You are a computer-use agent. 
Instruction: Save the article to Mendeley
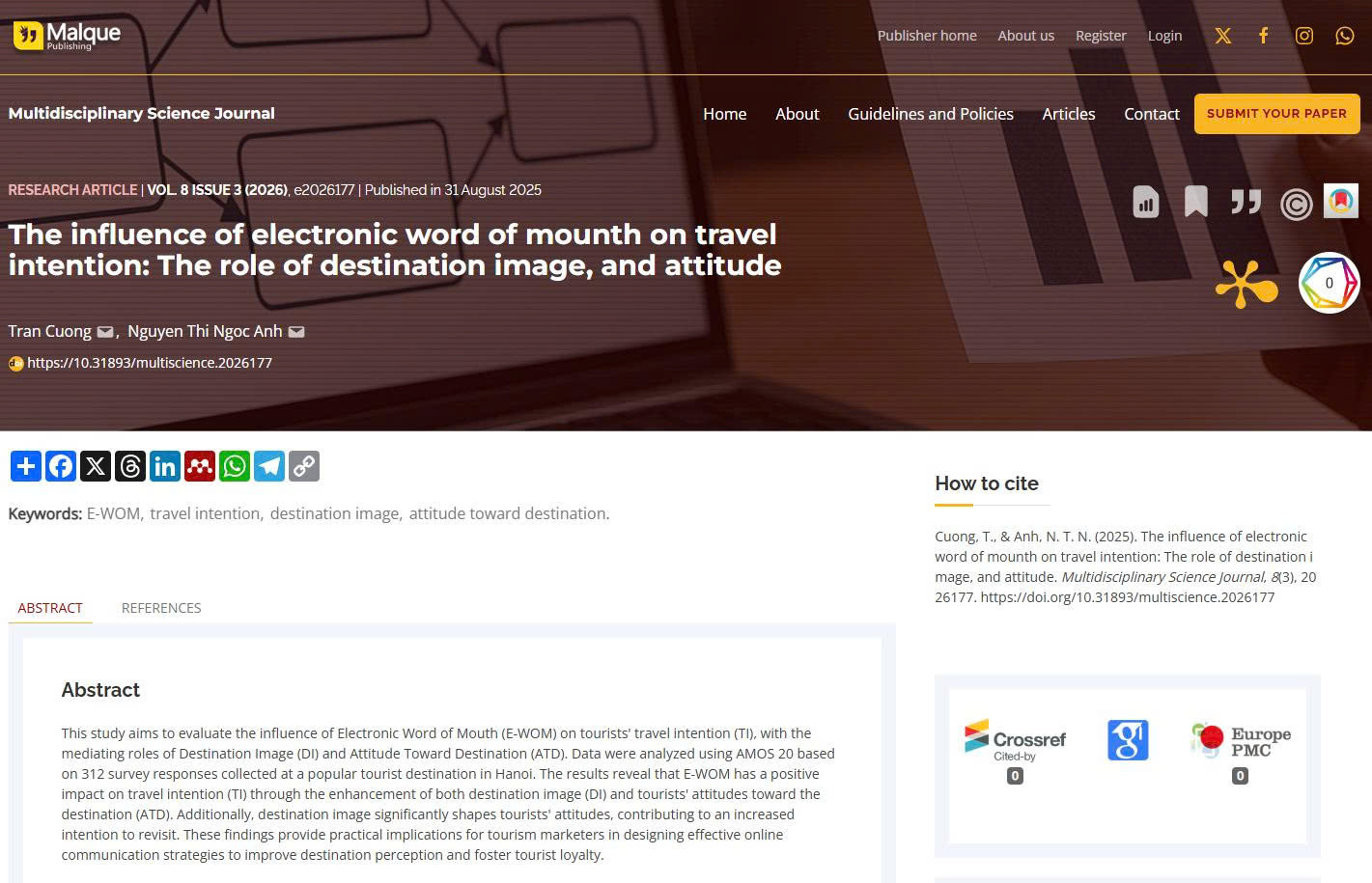coord(199,466)
